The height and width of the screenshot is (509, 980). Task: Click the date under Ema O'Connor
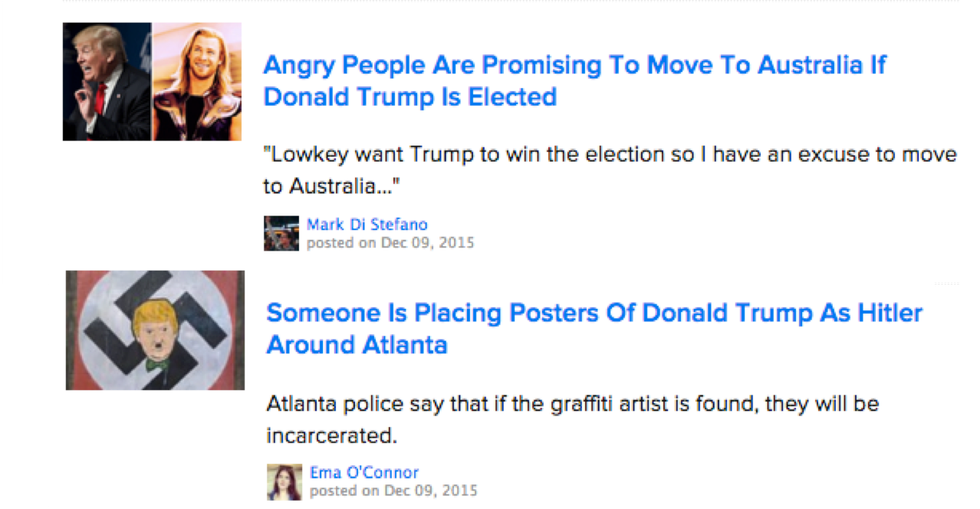(393, 490)
